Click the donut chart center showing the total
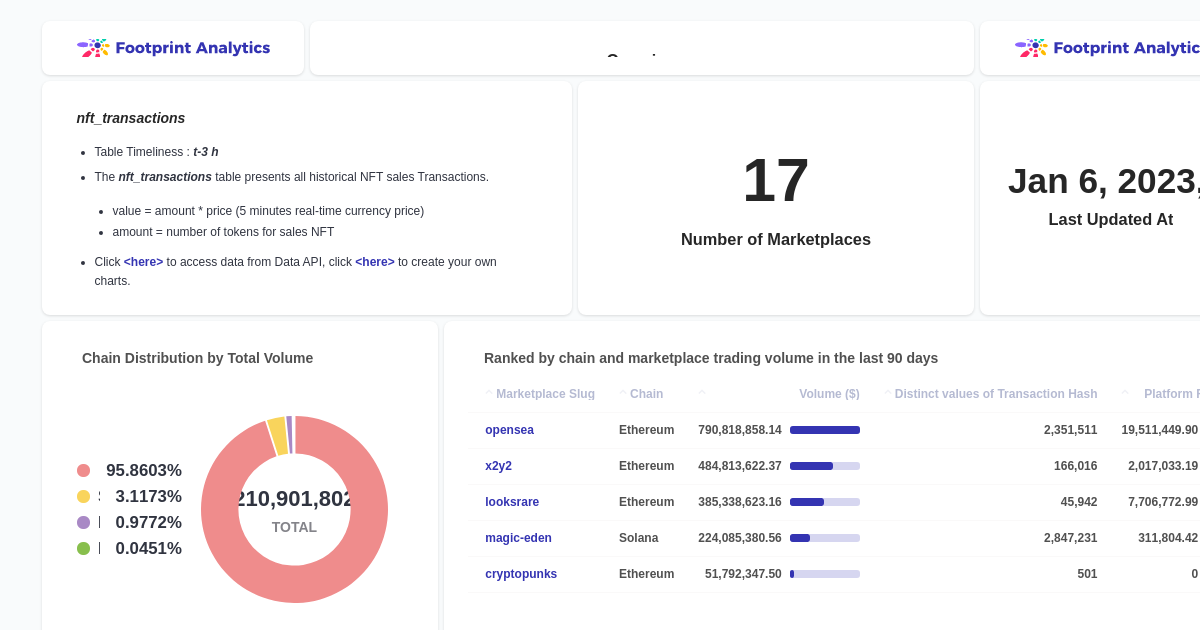 [x=294, y=509]
